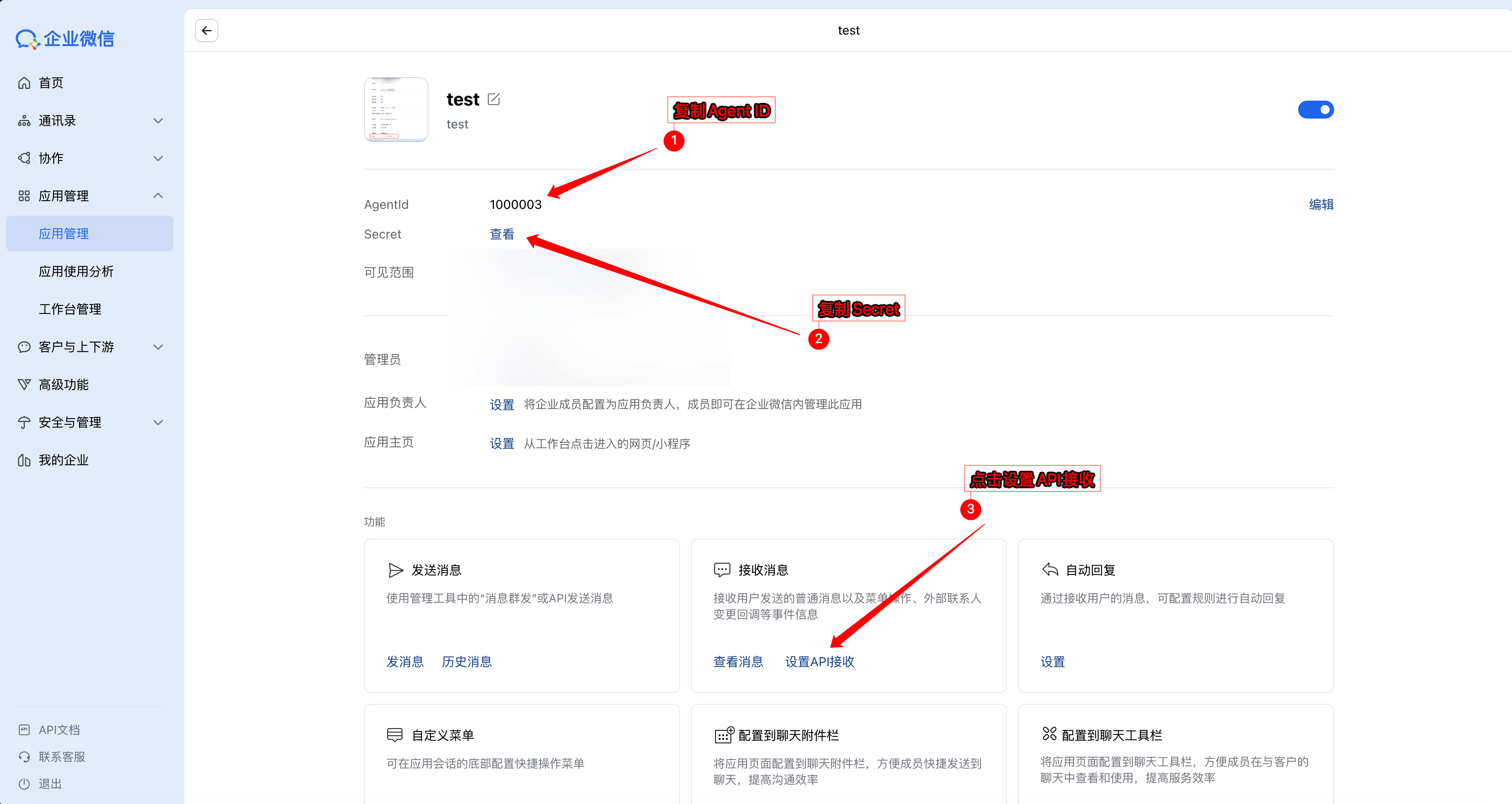The image size is (1512, 804).
Task: Click the edit pencil icon beside test
Action: pos(494,99)
